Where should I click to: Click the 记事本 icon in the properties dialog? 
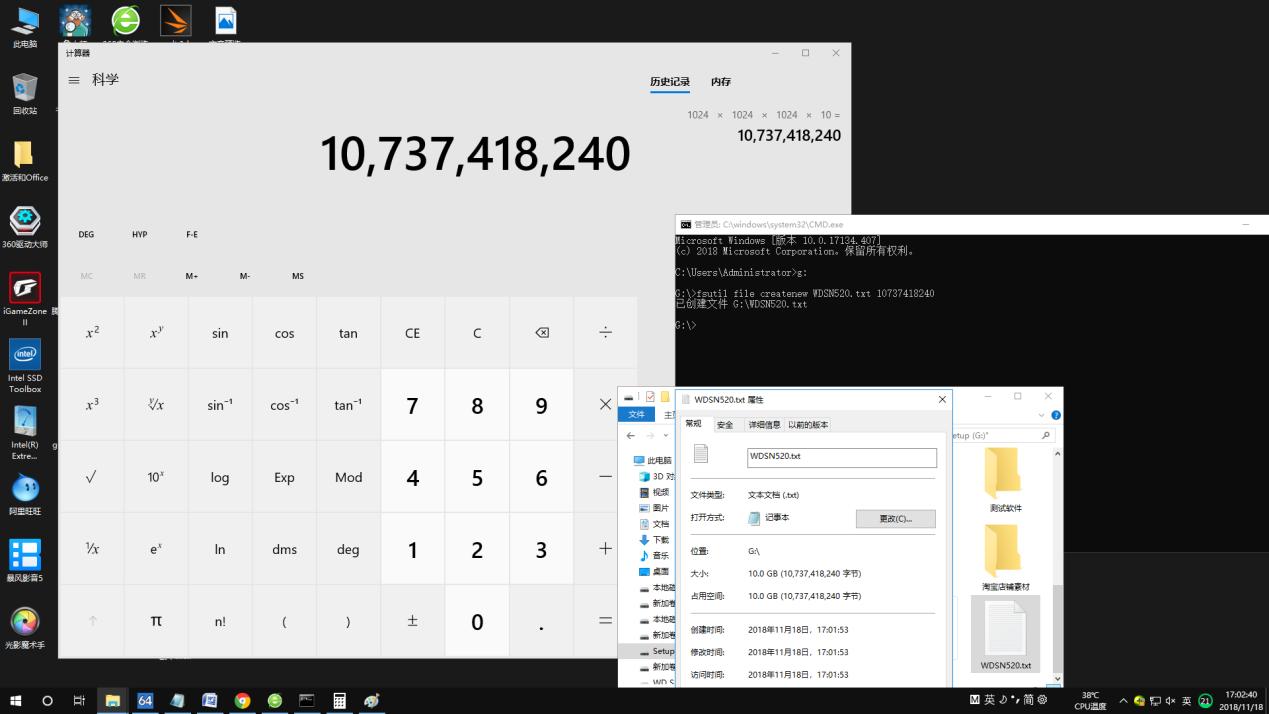pos(753,518)
